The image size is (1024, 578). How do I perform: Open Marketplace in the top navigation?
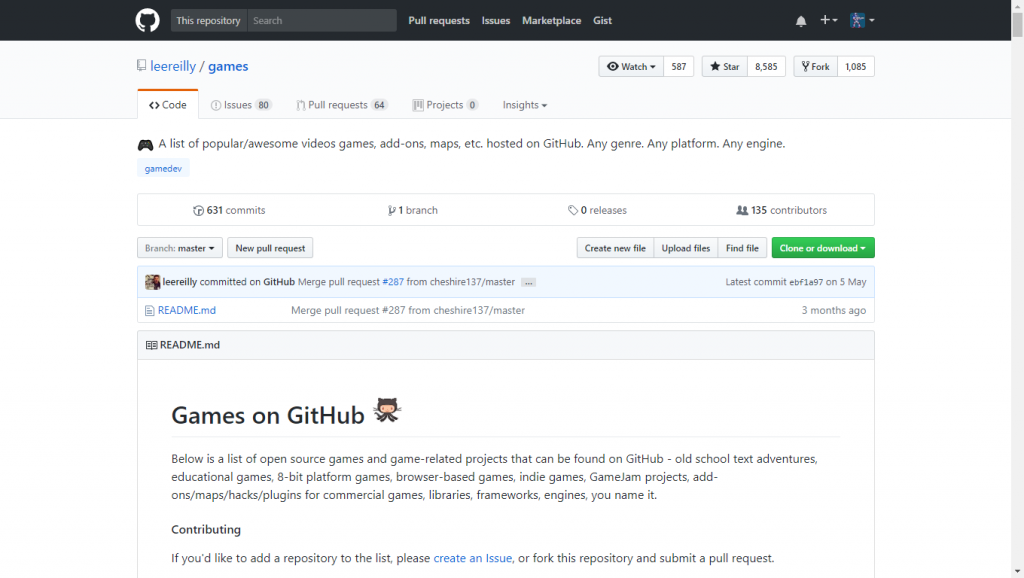click(x=551, y=21)
